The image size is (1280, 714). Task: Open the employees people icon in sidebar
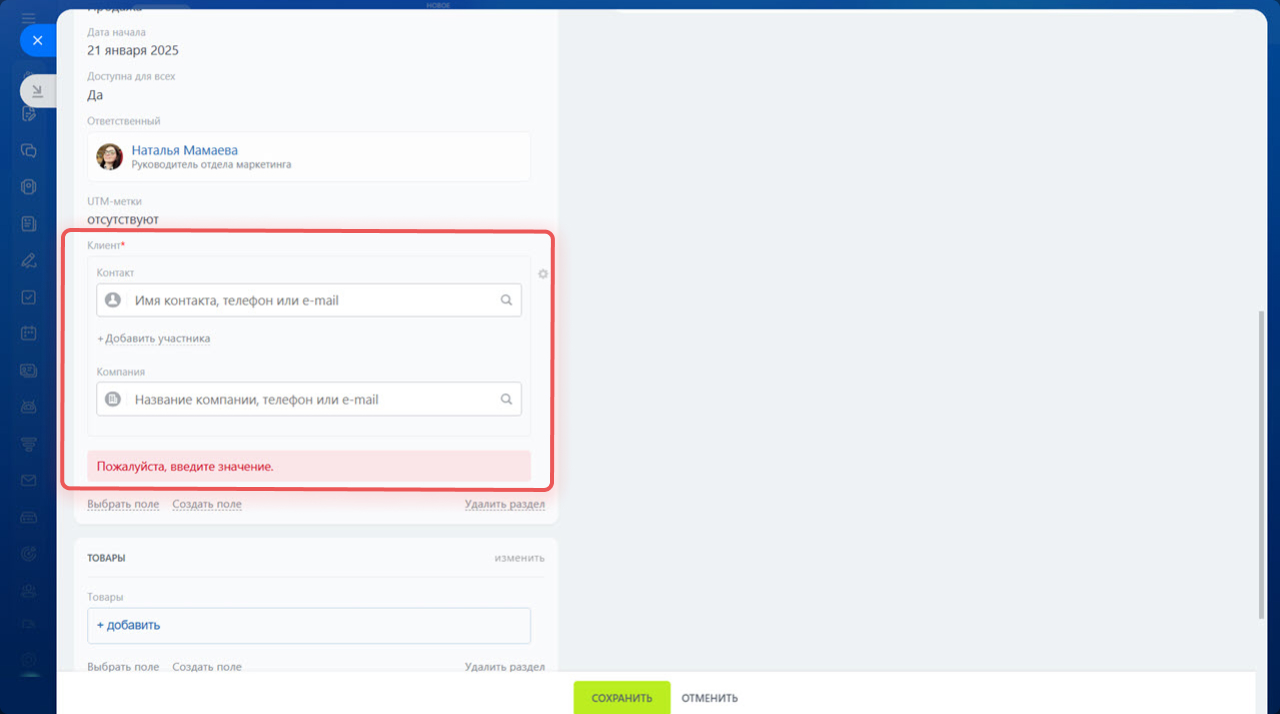[x=29, y=590]
